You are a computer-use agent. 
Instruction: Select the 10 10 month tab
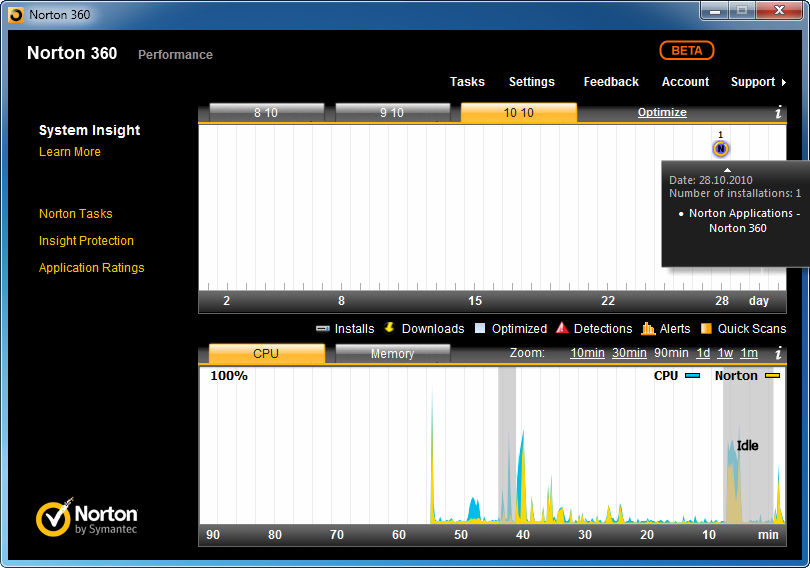[x=519, y=112]
